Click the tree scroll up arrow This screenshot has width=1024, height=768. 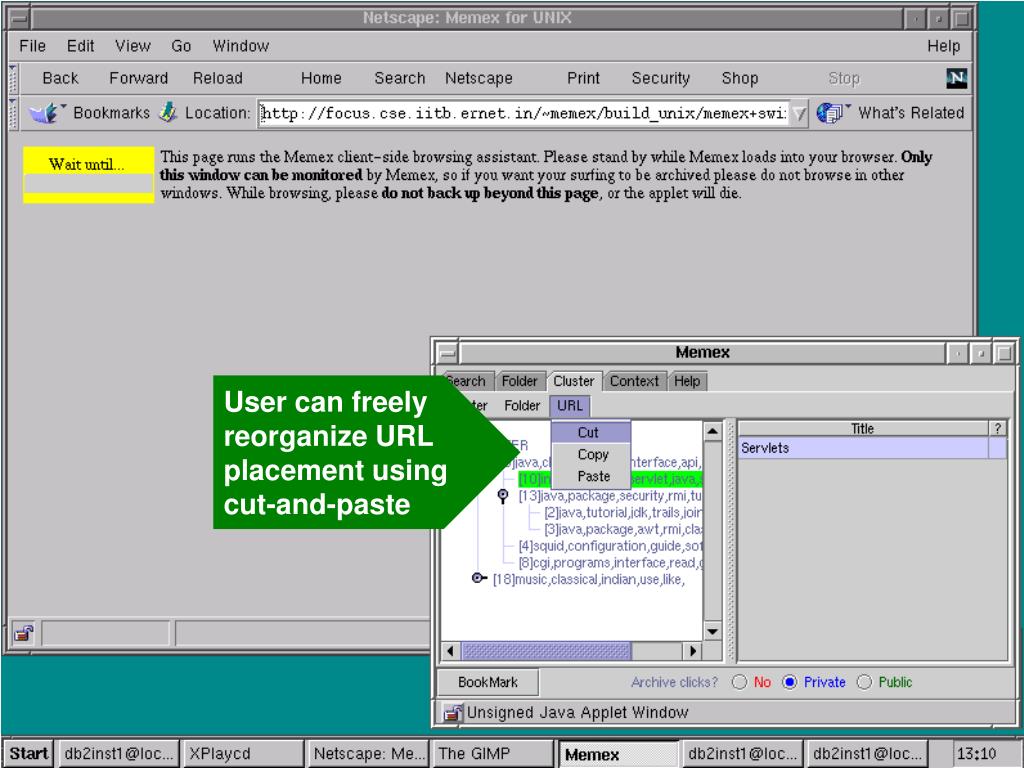tap(712, 431)
